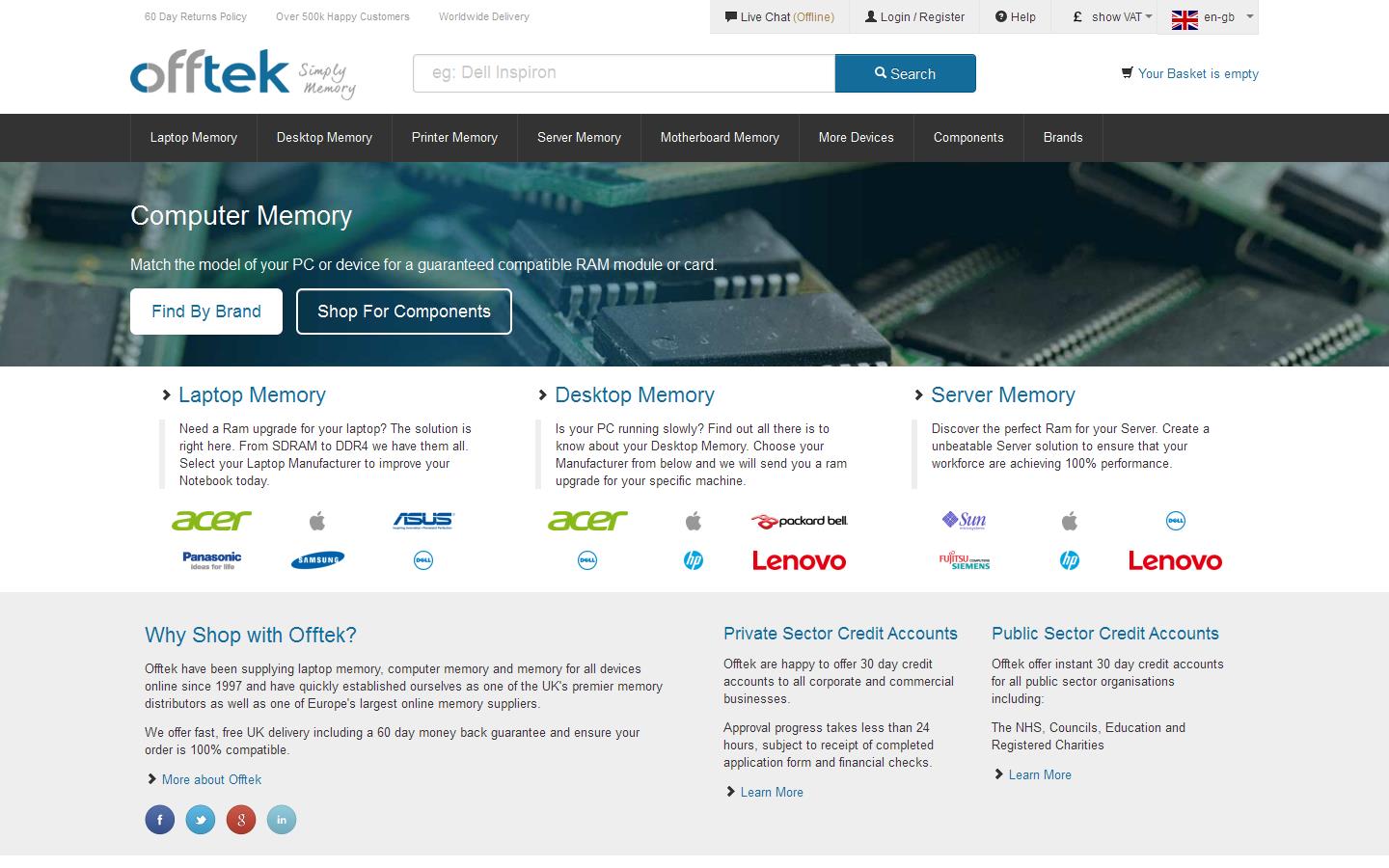Open the Laptop Memory section header arrow
The image size is (1389, 868).
tap(164, 394)
